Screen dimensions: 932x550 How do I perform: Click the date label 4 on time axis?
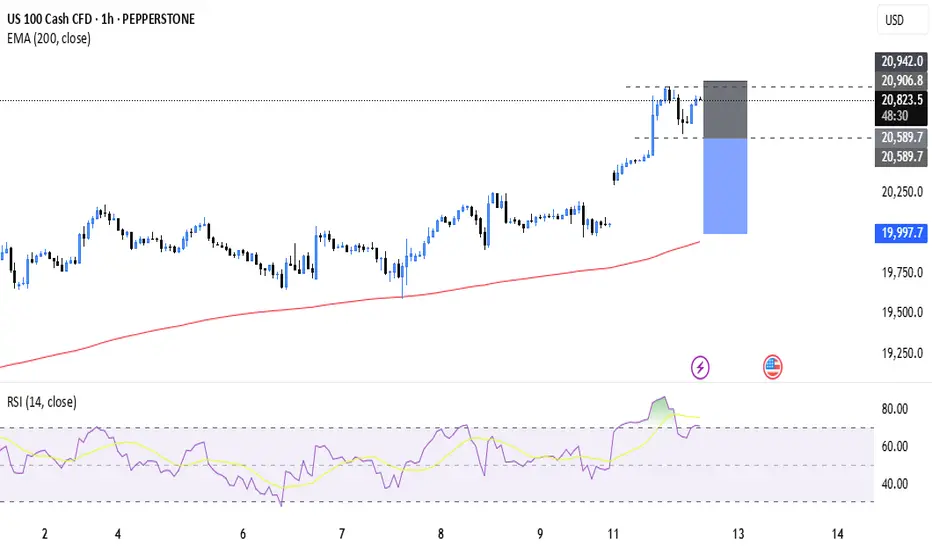118,534
